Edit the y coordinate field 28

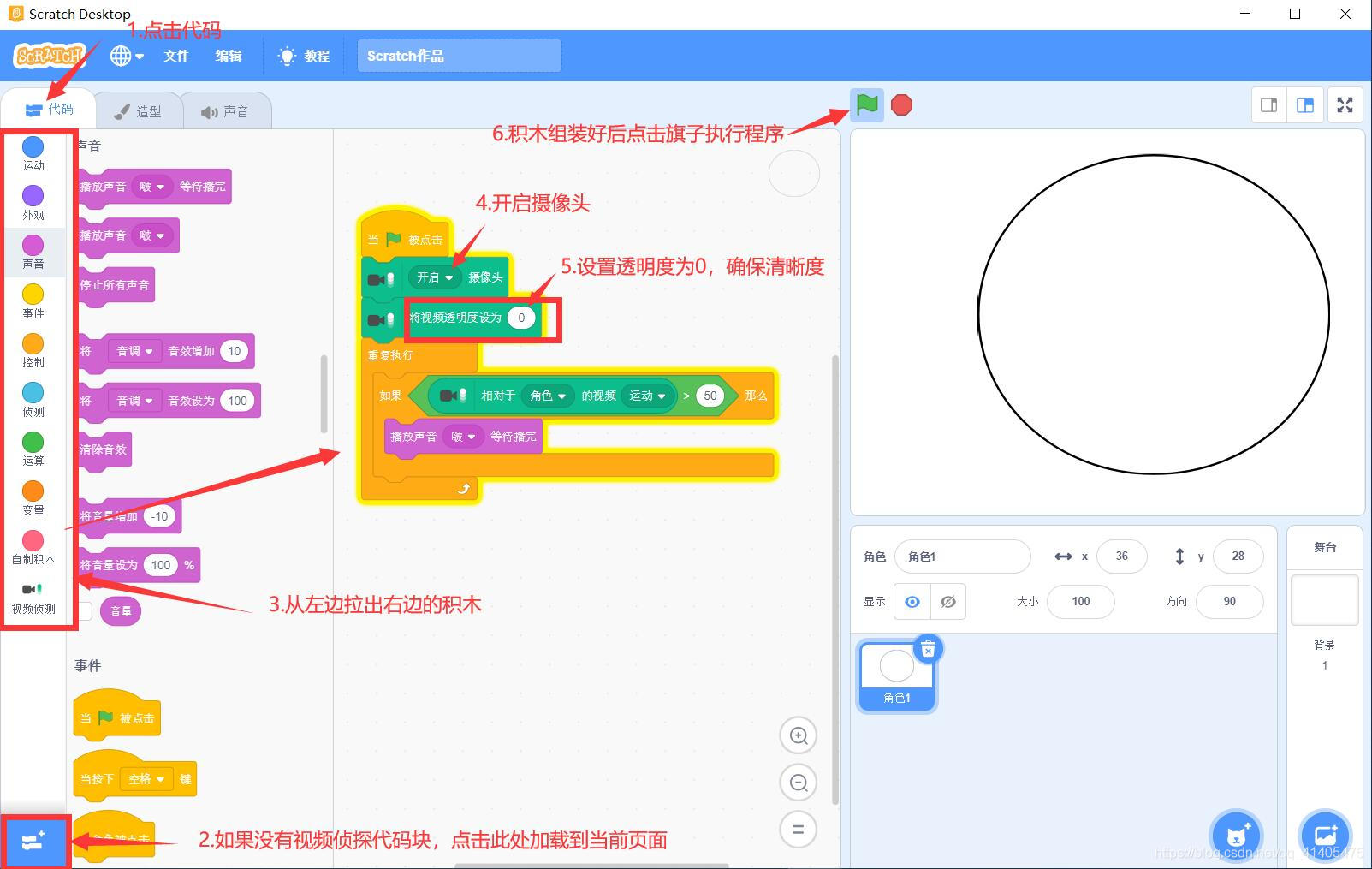pos(1238,557)
